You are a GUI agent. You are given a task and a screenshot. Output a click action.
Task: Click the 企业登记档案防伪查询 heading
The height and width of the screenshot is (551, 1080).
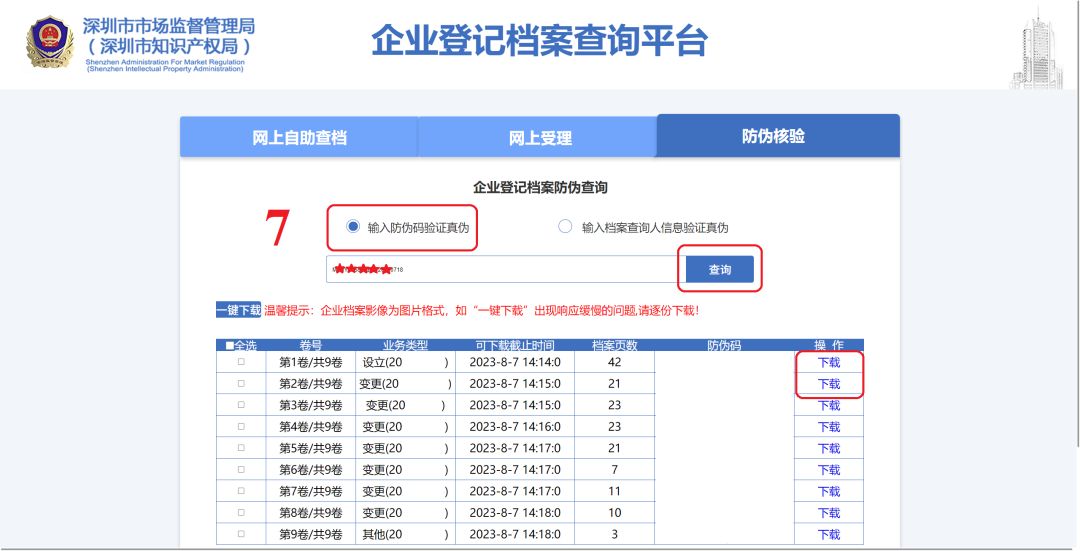click(540, 187)
